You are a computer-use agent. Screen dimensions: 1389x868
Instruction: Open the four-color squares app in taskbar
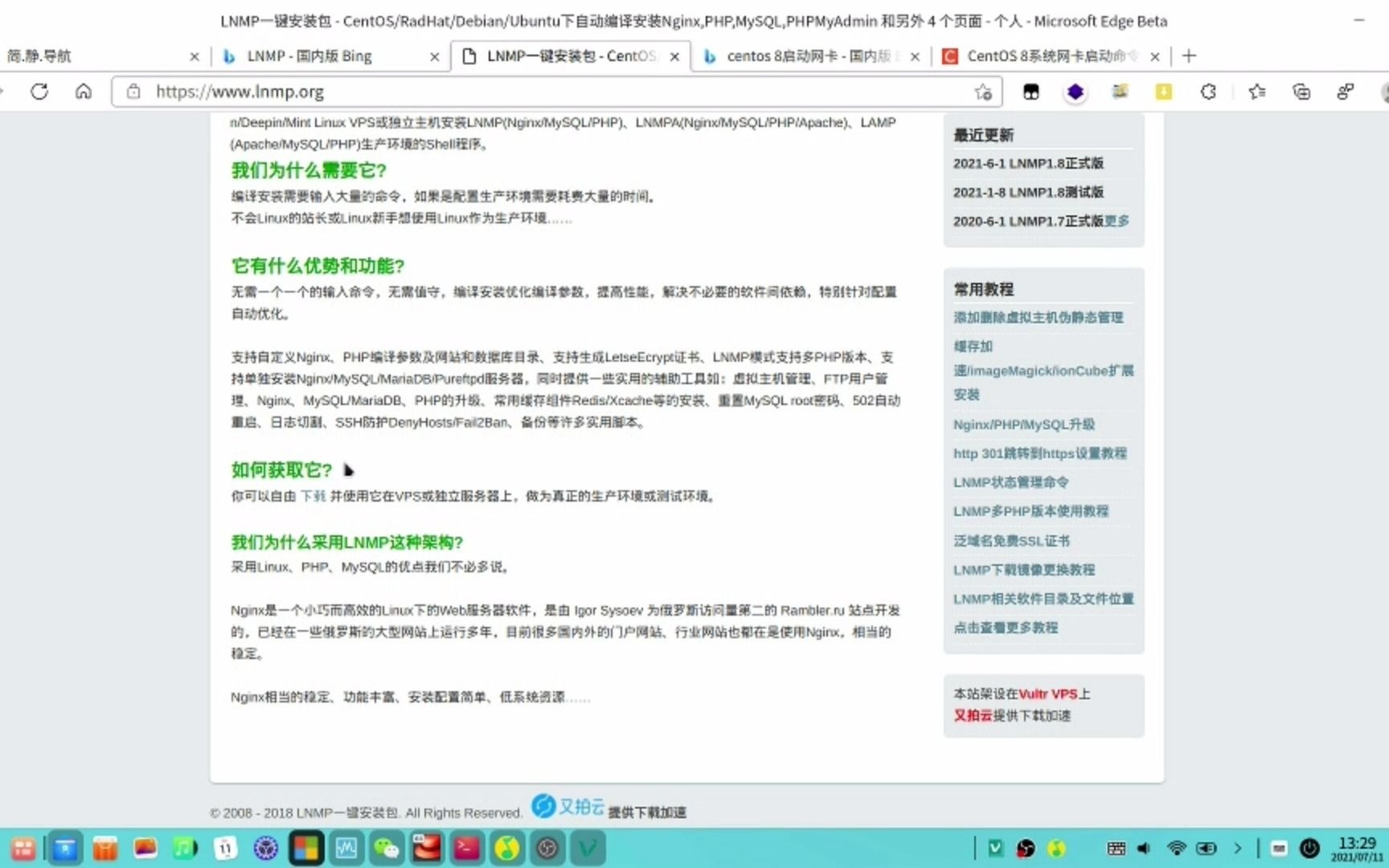tap(305, 849)
